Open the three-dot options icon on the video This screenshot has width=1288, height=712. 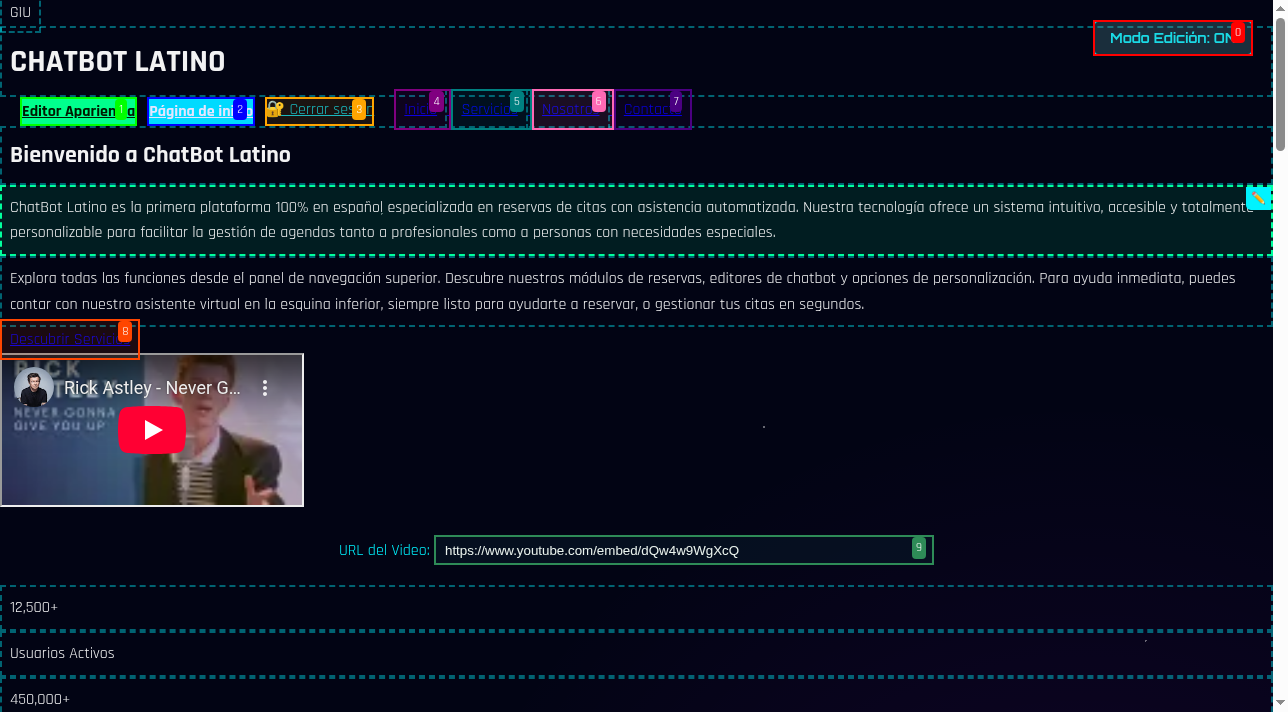265,387
